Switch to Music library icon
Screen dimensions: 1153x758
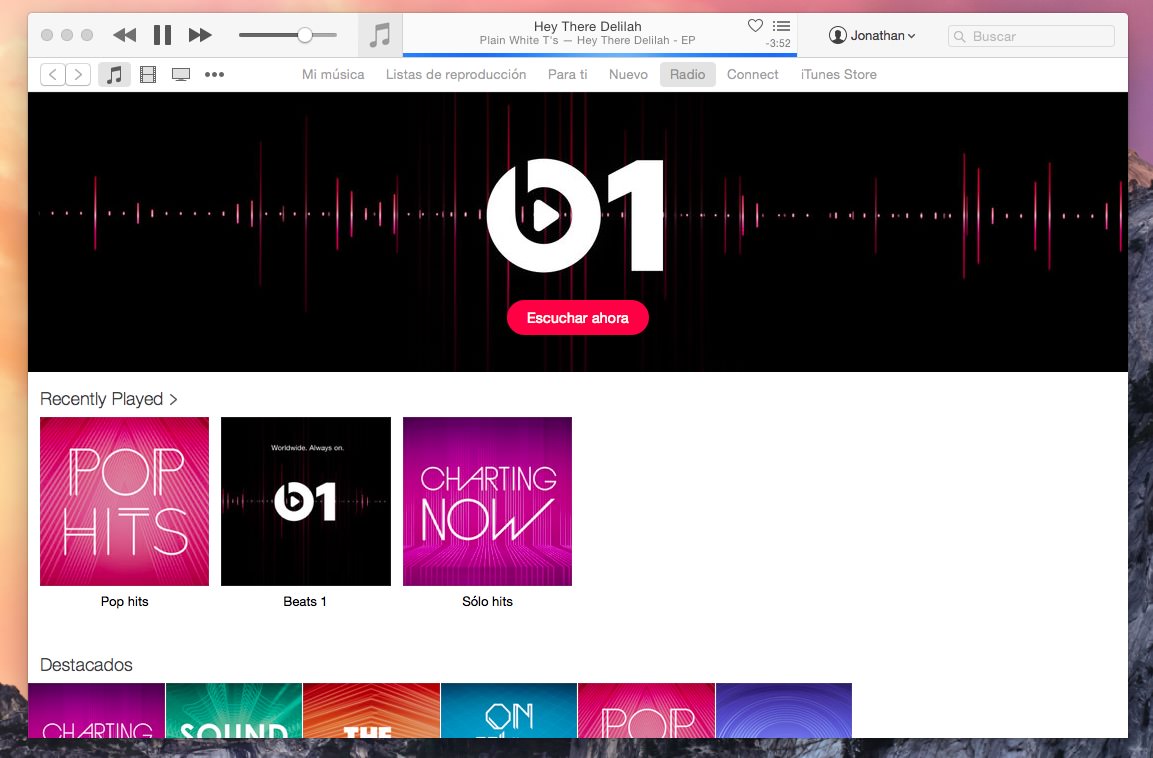pos(114,74)
